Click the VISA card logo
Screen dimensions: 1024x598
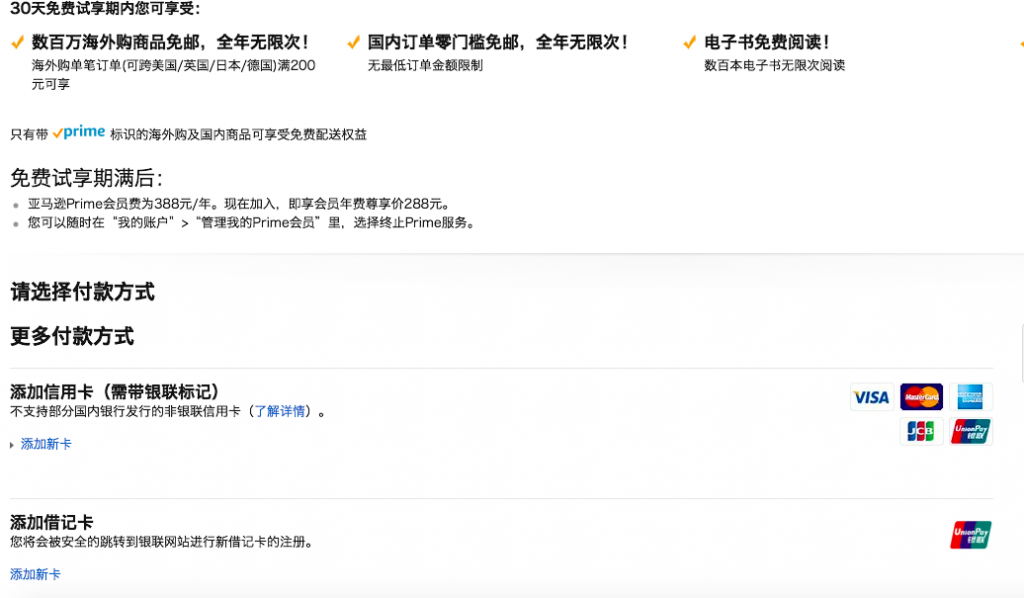coord(872,397)
